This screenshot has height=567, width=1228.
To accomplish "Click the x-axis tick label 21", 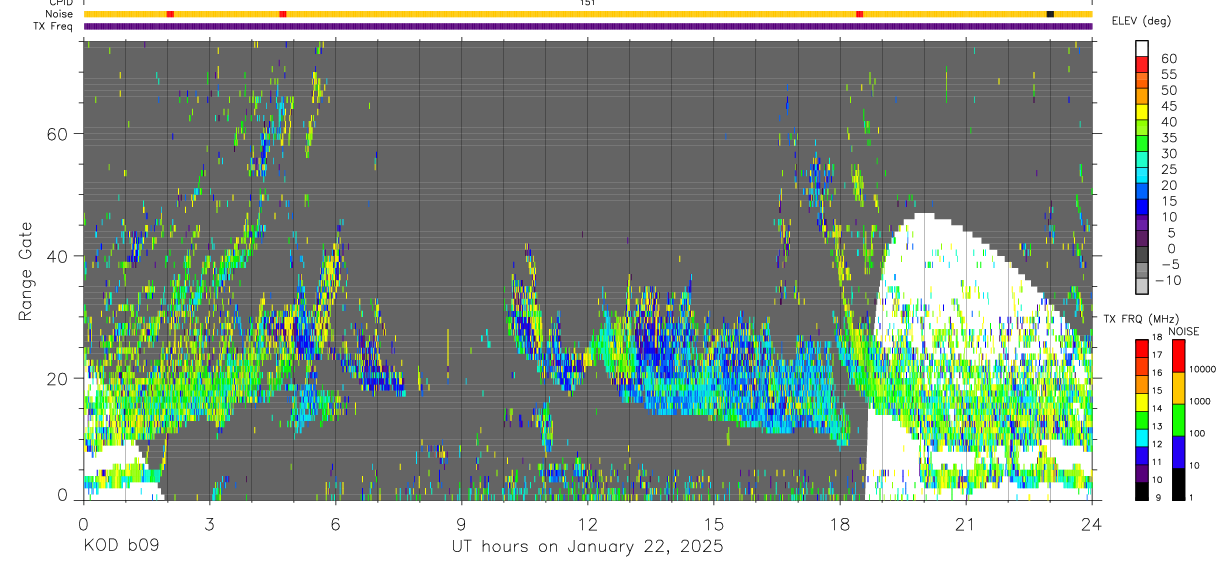I will coord(966,523).
